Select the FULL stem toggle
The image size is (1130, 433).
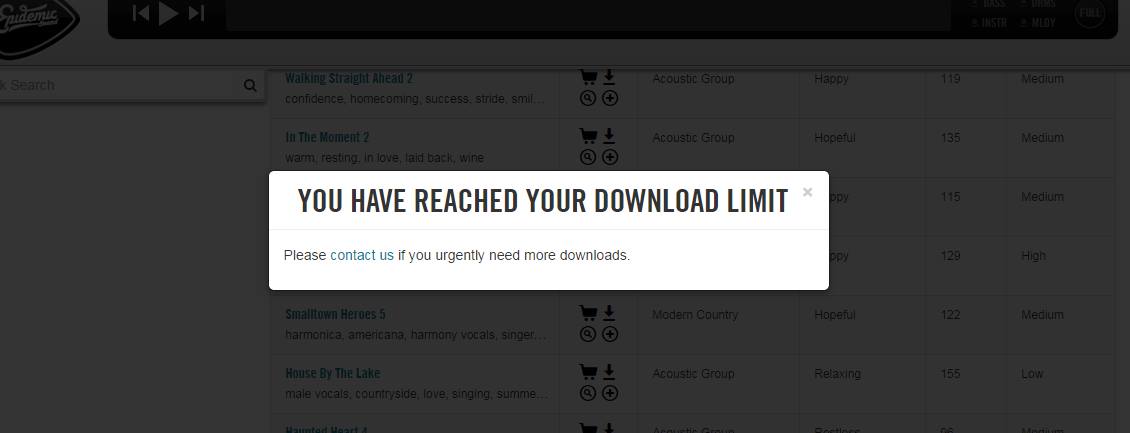pos(1090,13)
